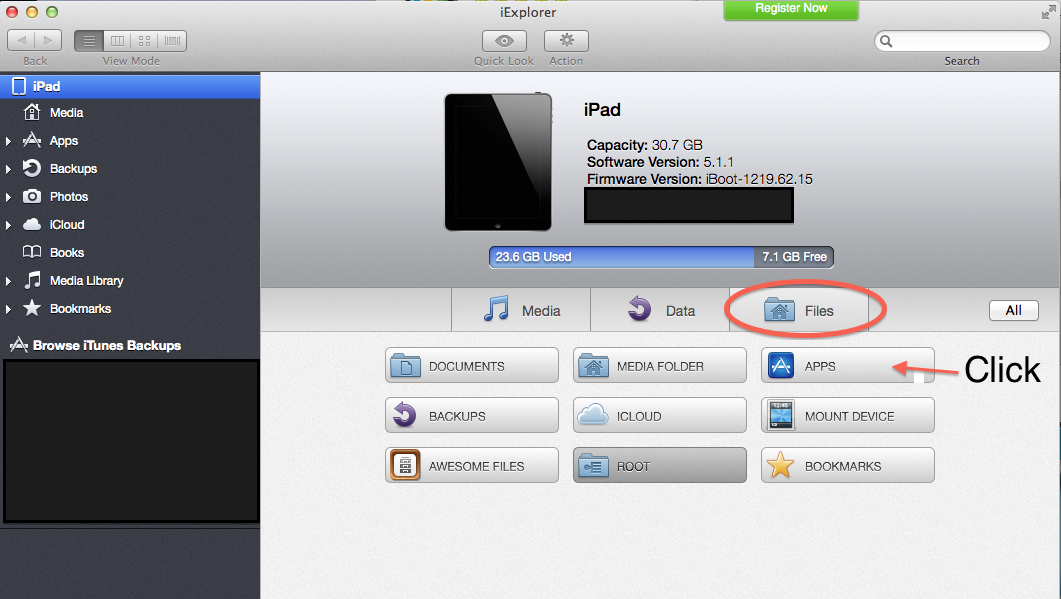
Task: Click the MOUNT DEVICE button
Action: point(848,416)
